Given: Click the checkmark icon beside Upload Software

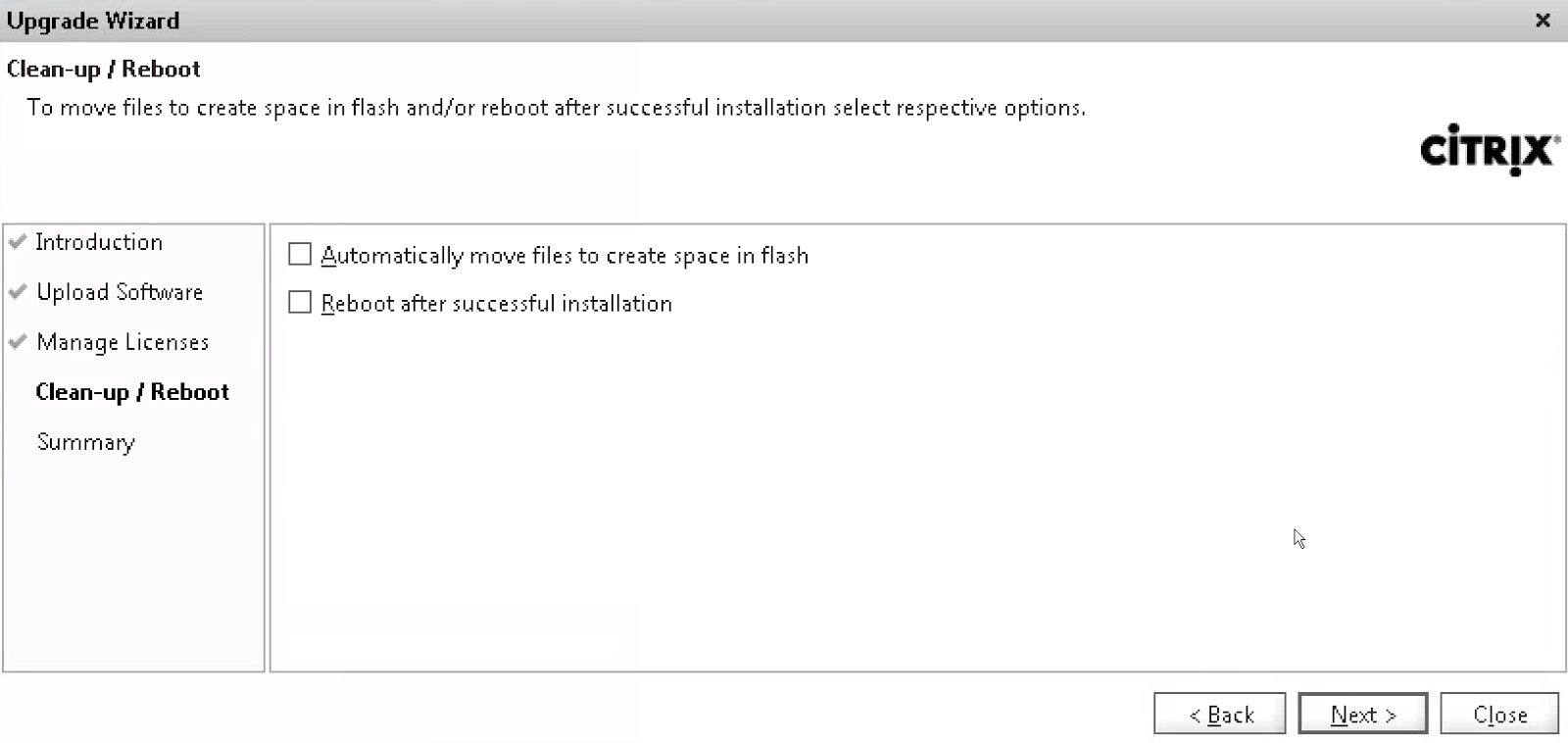Looking at the screenshot, I should [x=18, y=291].
